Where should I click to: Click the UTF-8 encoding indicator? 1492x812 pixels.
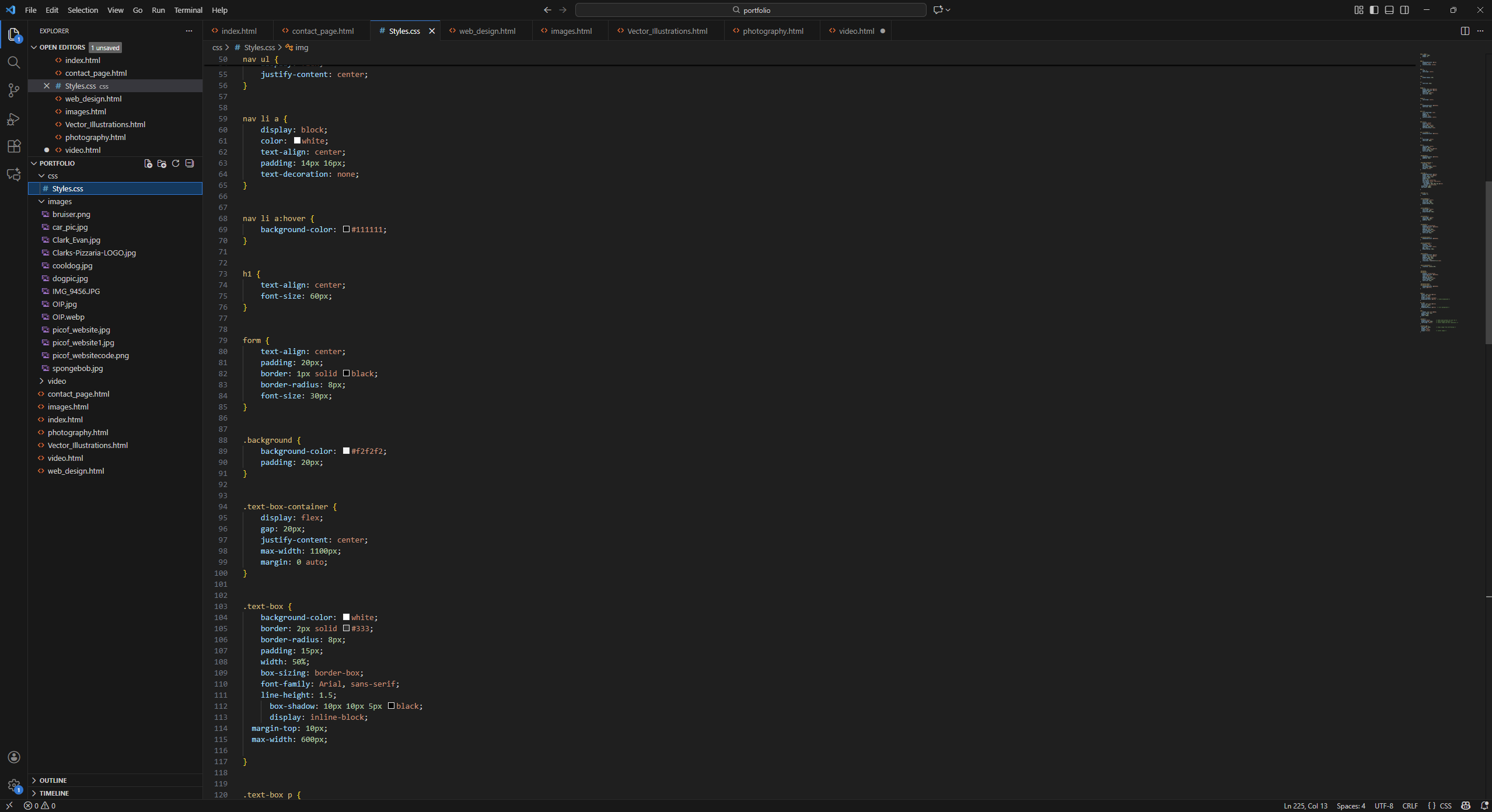[x=1383, y=806]
